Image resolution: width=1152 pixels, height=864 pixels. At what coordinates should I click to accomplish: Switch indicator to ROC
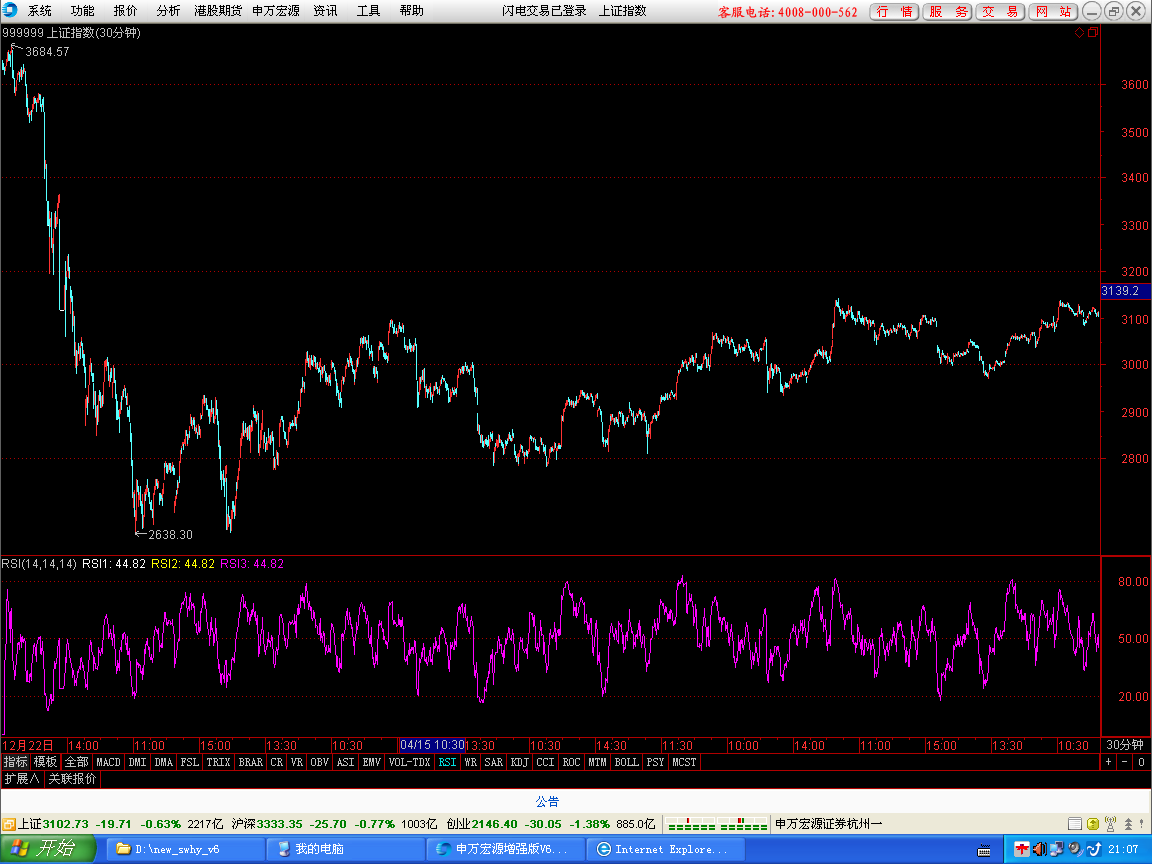click(x=572, y=762)
